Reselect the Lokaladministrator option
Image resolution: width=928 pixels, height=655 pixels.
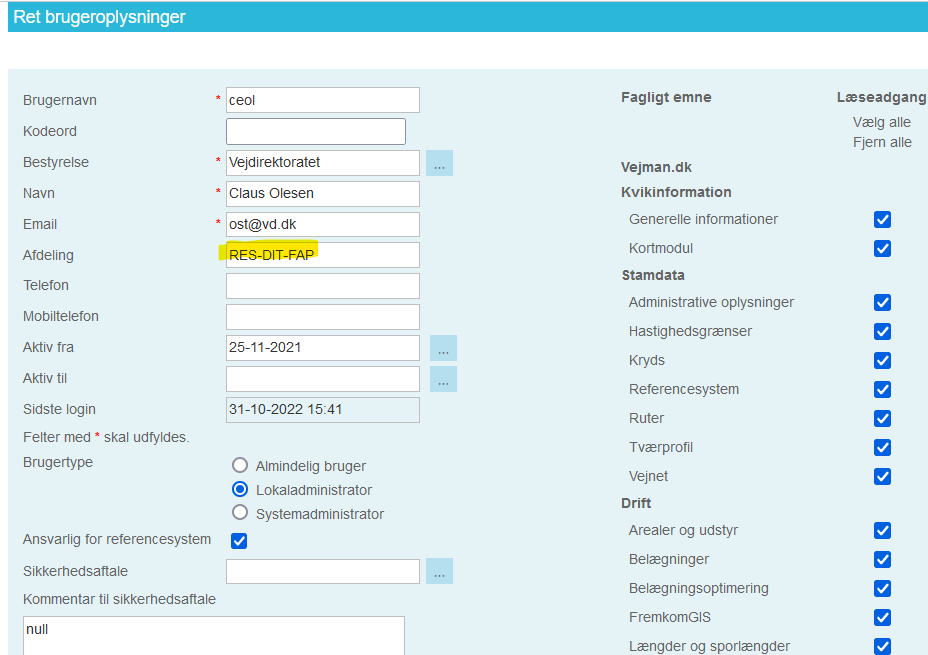[239, 489]
